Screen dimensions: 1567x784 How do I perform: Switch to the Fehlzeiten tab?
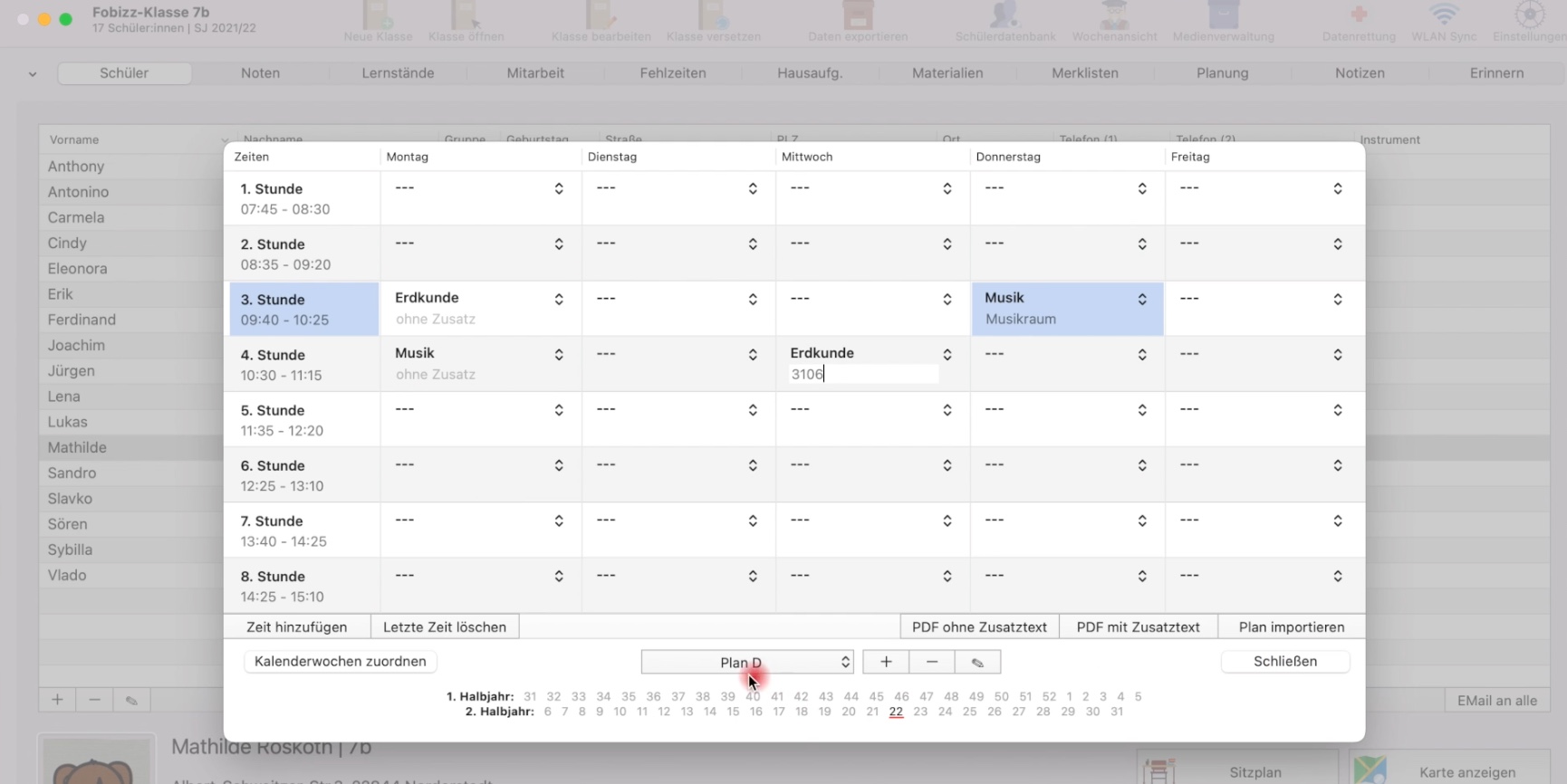click(x=672, y=73)
